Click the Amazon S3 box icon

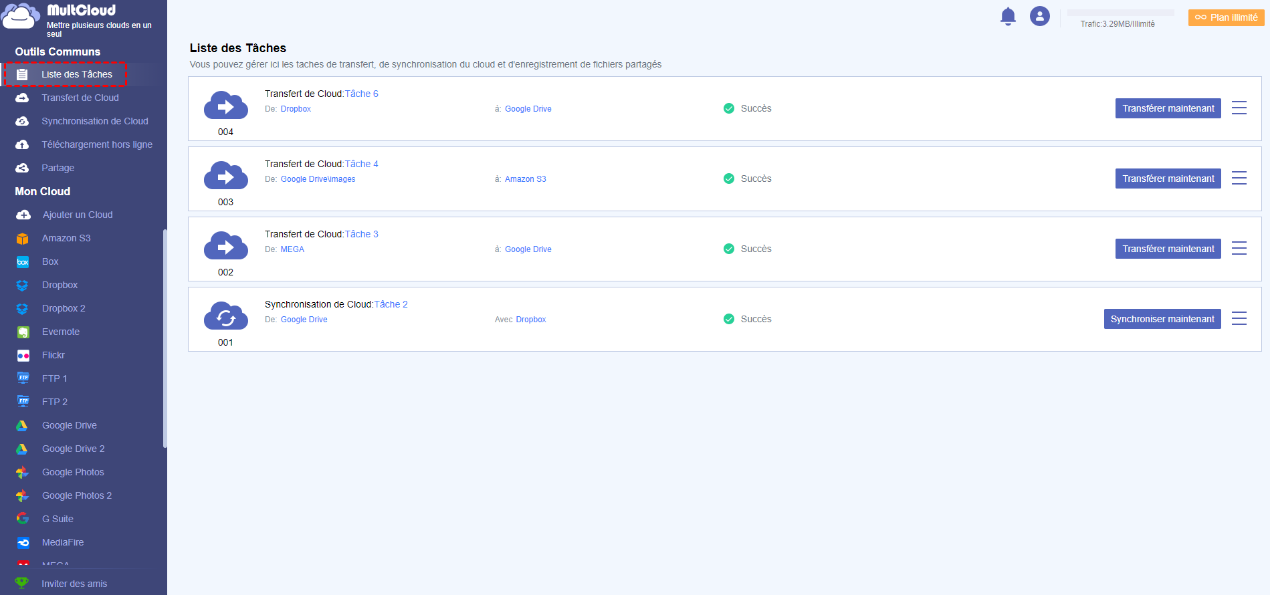(22, 238)
